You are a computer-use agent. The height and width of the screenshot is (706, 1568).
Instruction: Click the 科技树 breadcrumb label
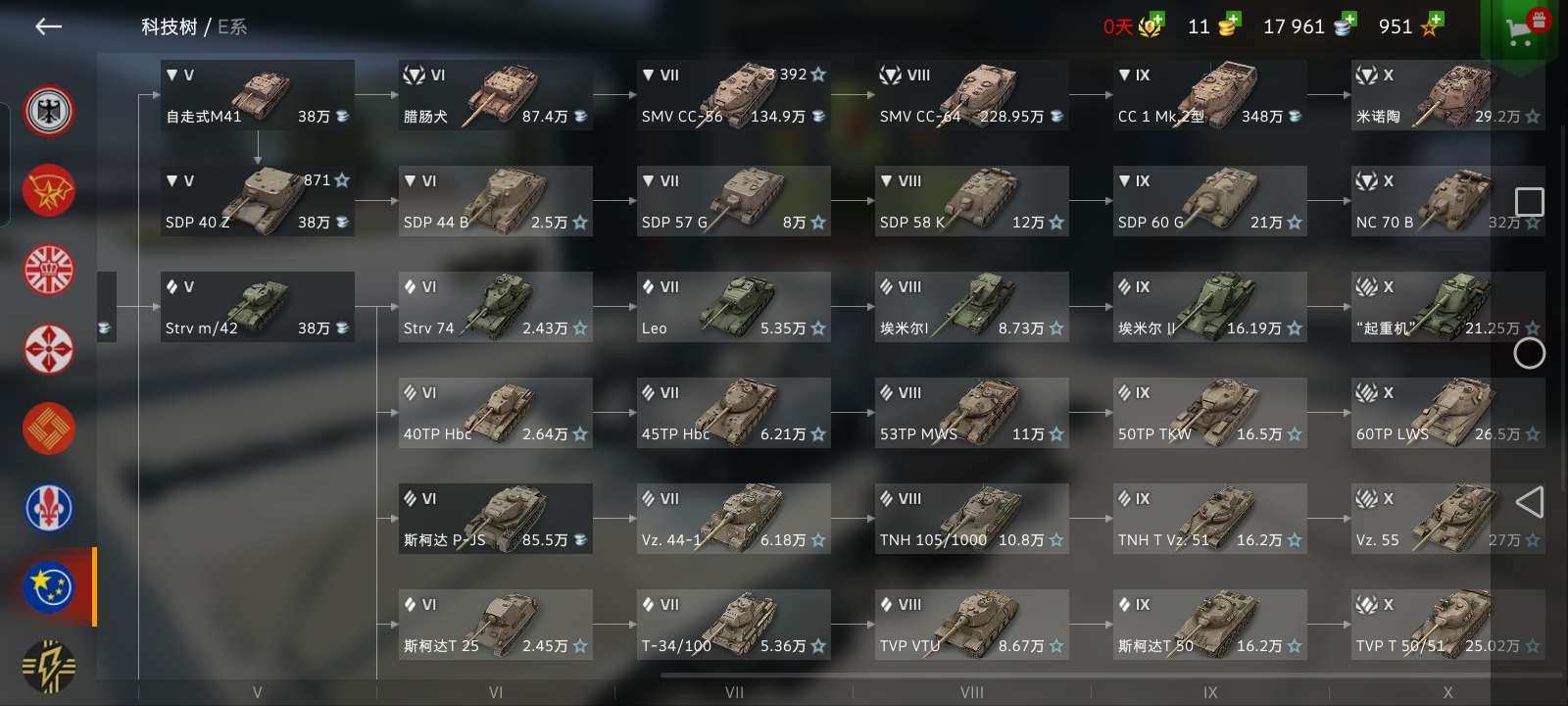click(x=169, y=26)
